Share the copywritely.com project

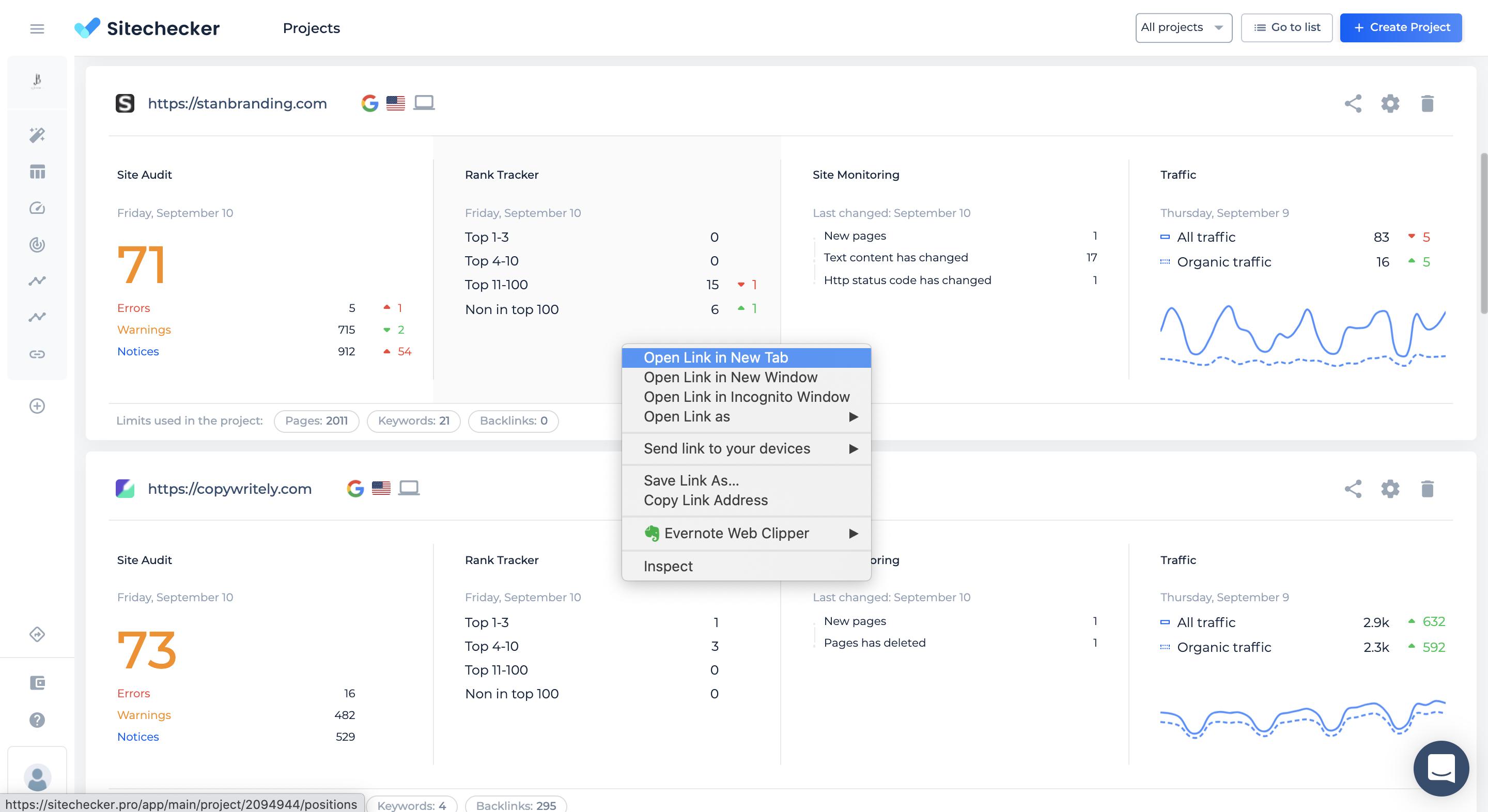coord(1353,489)
